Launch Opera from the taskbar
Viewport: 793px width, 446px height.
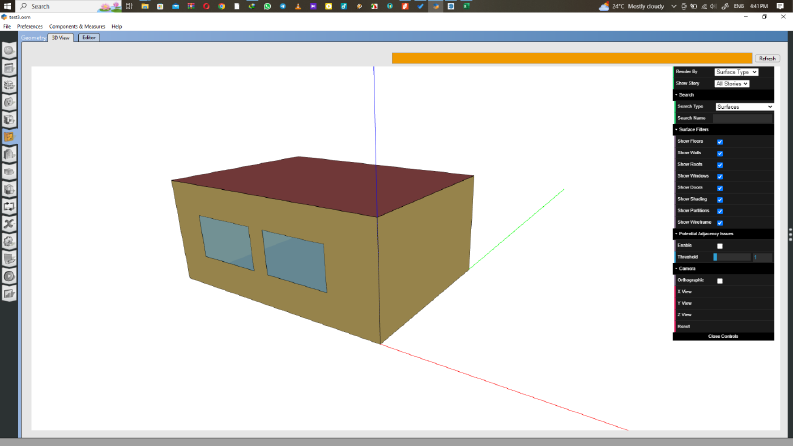pos(206,6)
